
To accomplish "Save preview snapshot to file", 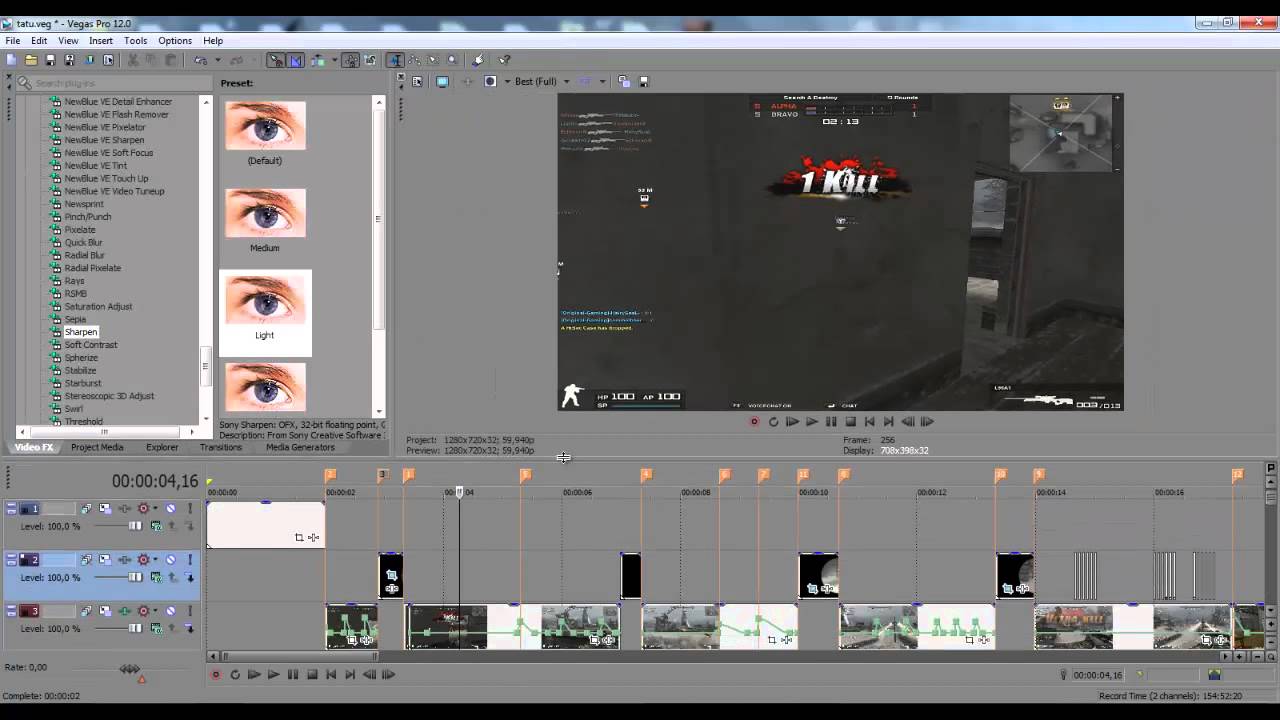I will click(644, 81).
